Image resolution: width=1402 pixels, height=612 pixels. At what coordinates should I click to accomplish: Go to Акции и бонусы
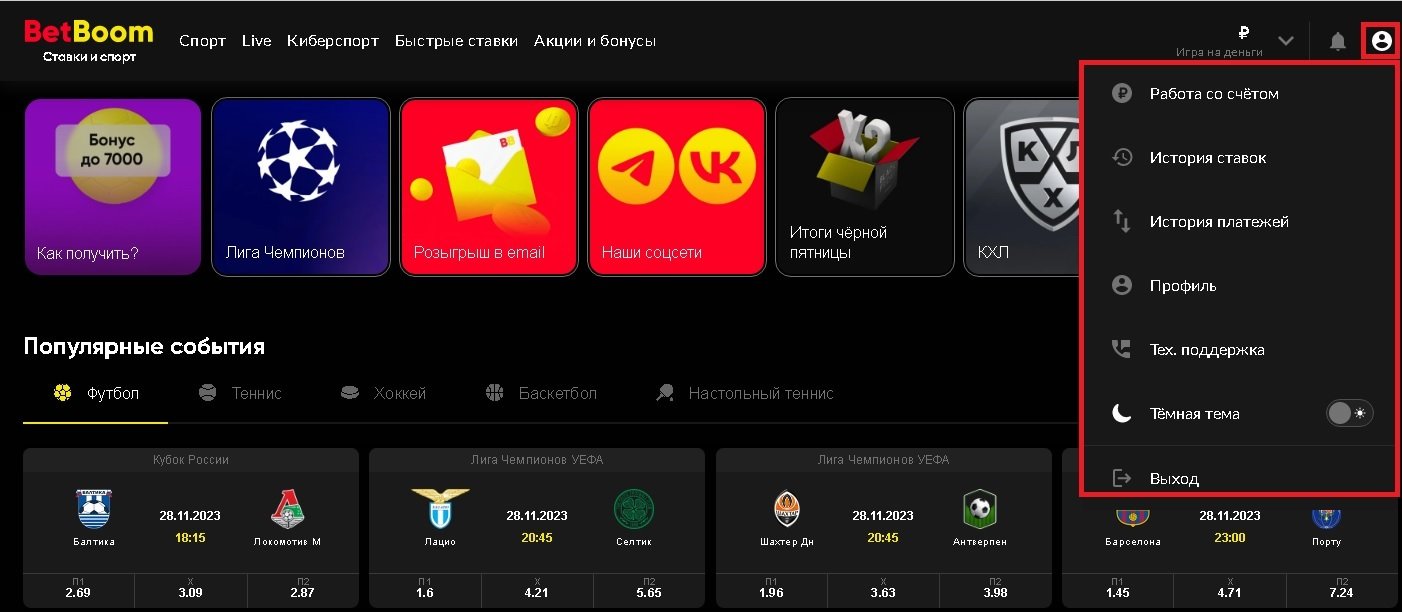pos(595,41)
